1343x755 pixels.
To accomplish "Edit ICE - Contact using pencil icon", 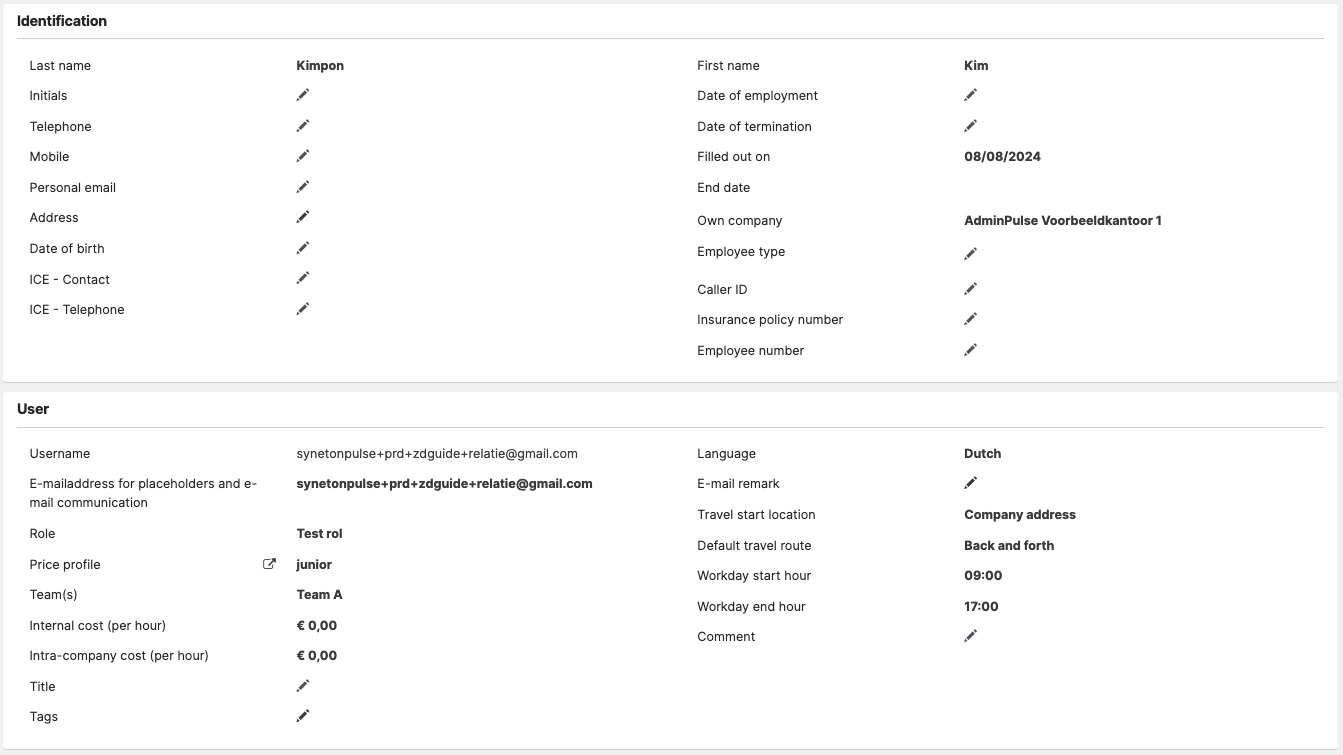I will click(303, 278).
